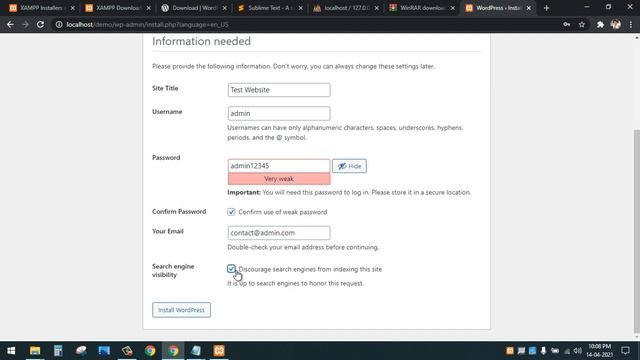Click the Your Email input field

click(x=279, y=233)
